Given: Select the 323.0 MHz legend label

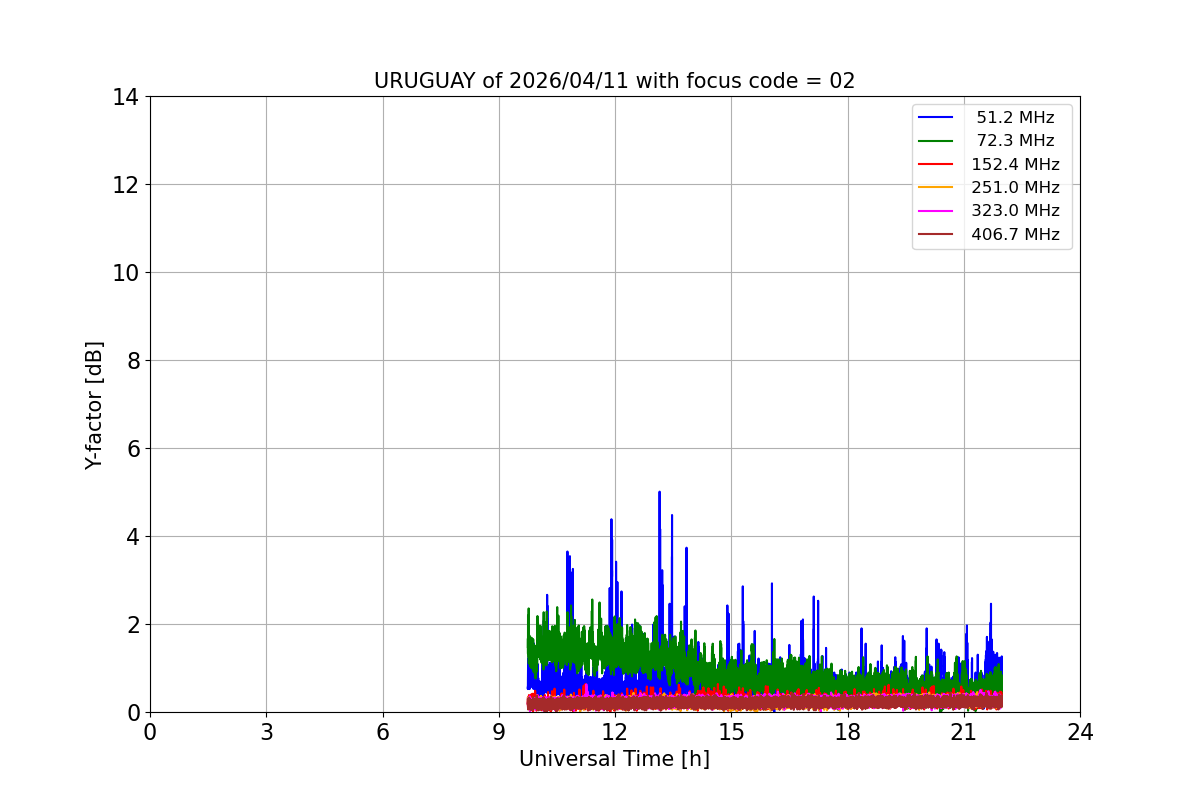Looking at the screenshot, I should tap(1015, 211).
